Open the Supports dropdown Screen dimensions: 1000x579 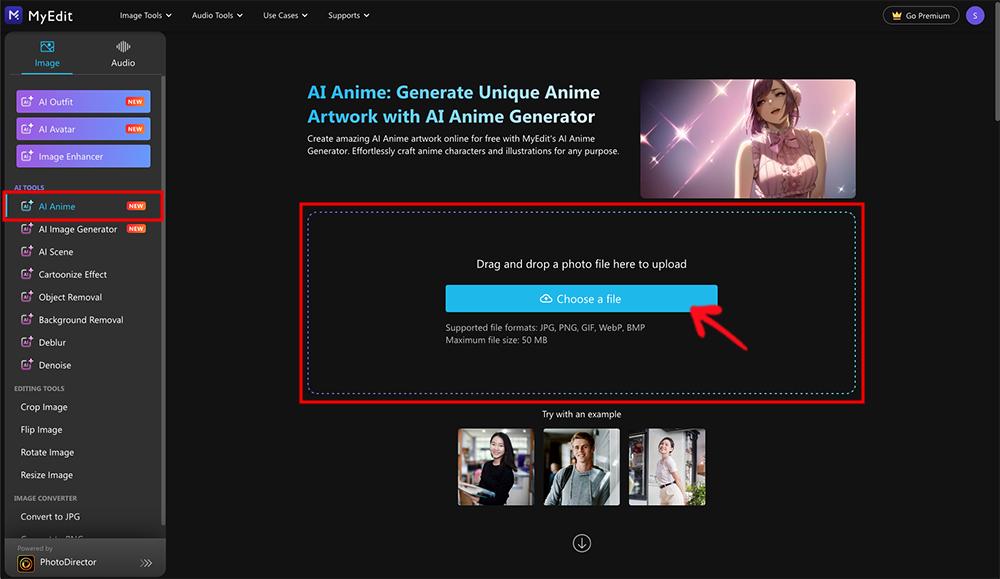click(348, 15)
